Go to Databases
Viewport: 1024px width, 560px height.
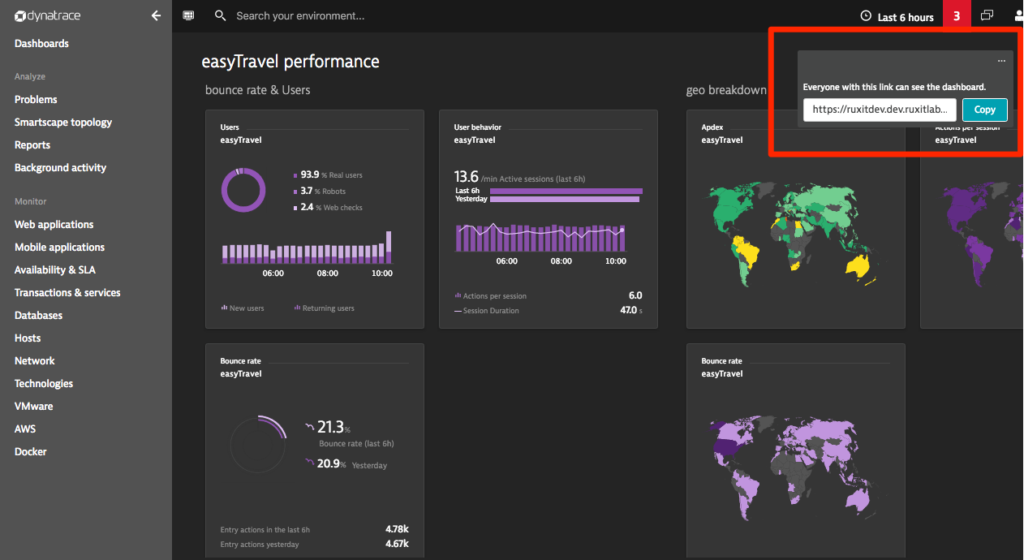(x=39, y=315)
